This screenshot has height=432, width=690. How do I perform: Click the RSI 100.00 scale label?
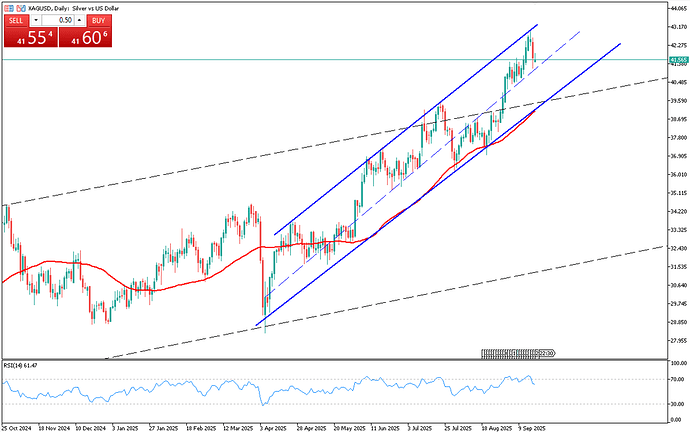pos(679,363)
